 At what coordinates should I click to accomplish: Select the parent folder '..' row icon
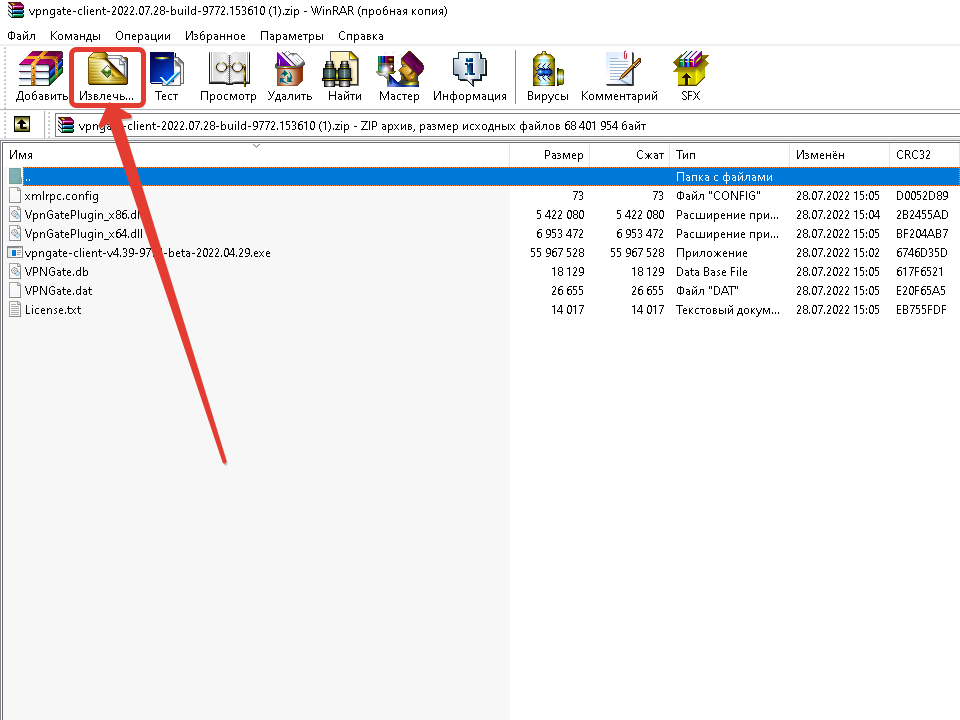(x=15, y=176)
